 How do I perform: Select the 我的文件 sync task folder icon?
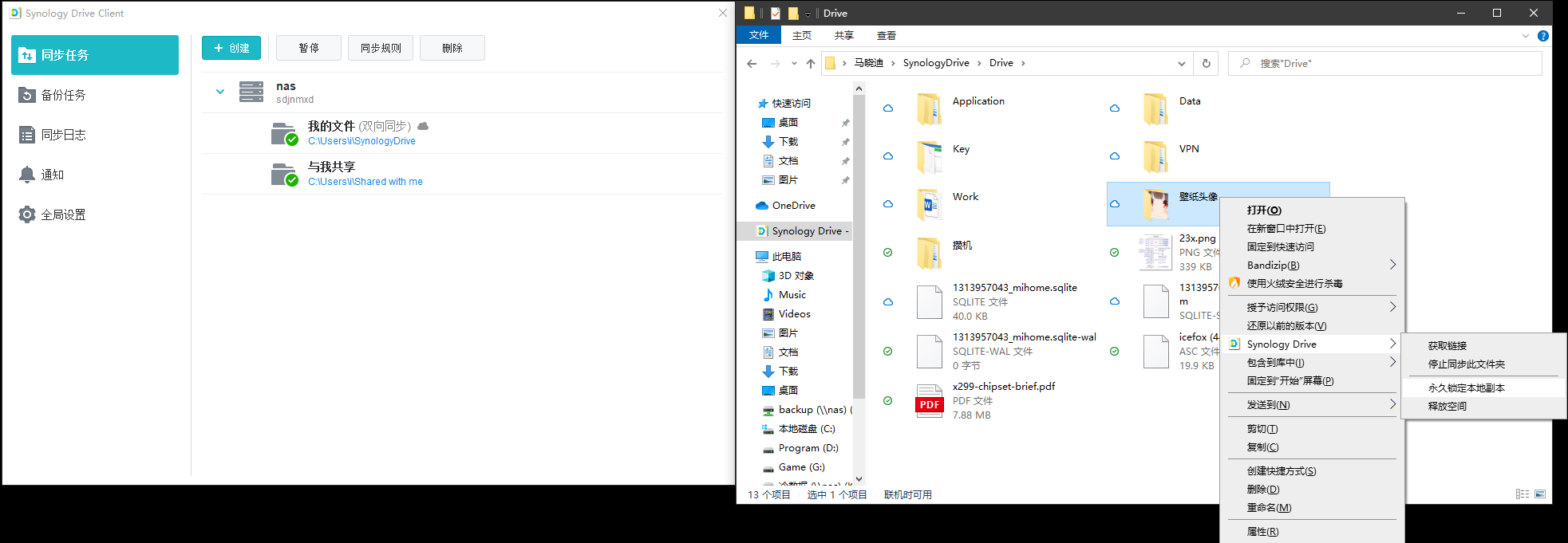pos(284,133)
